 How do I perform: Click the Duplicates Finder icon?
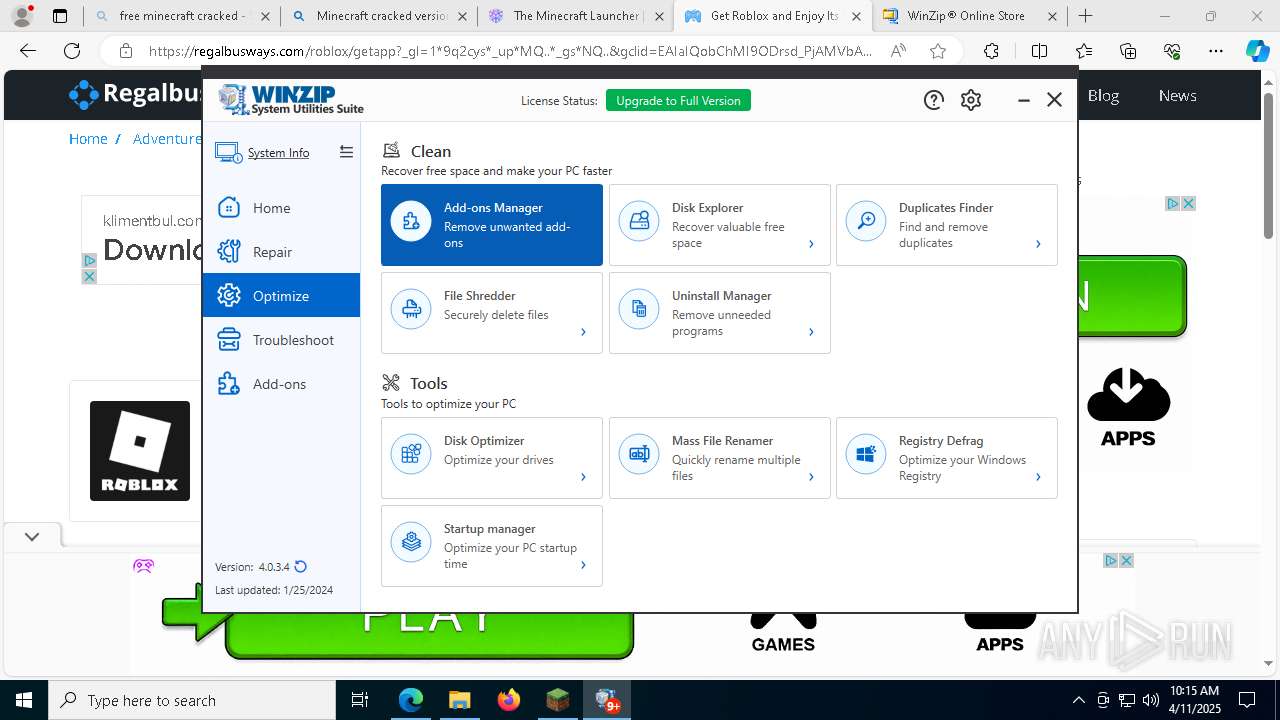click(866, 222)
